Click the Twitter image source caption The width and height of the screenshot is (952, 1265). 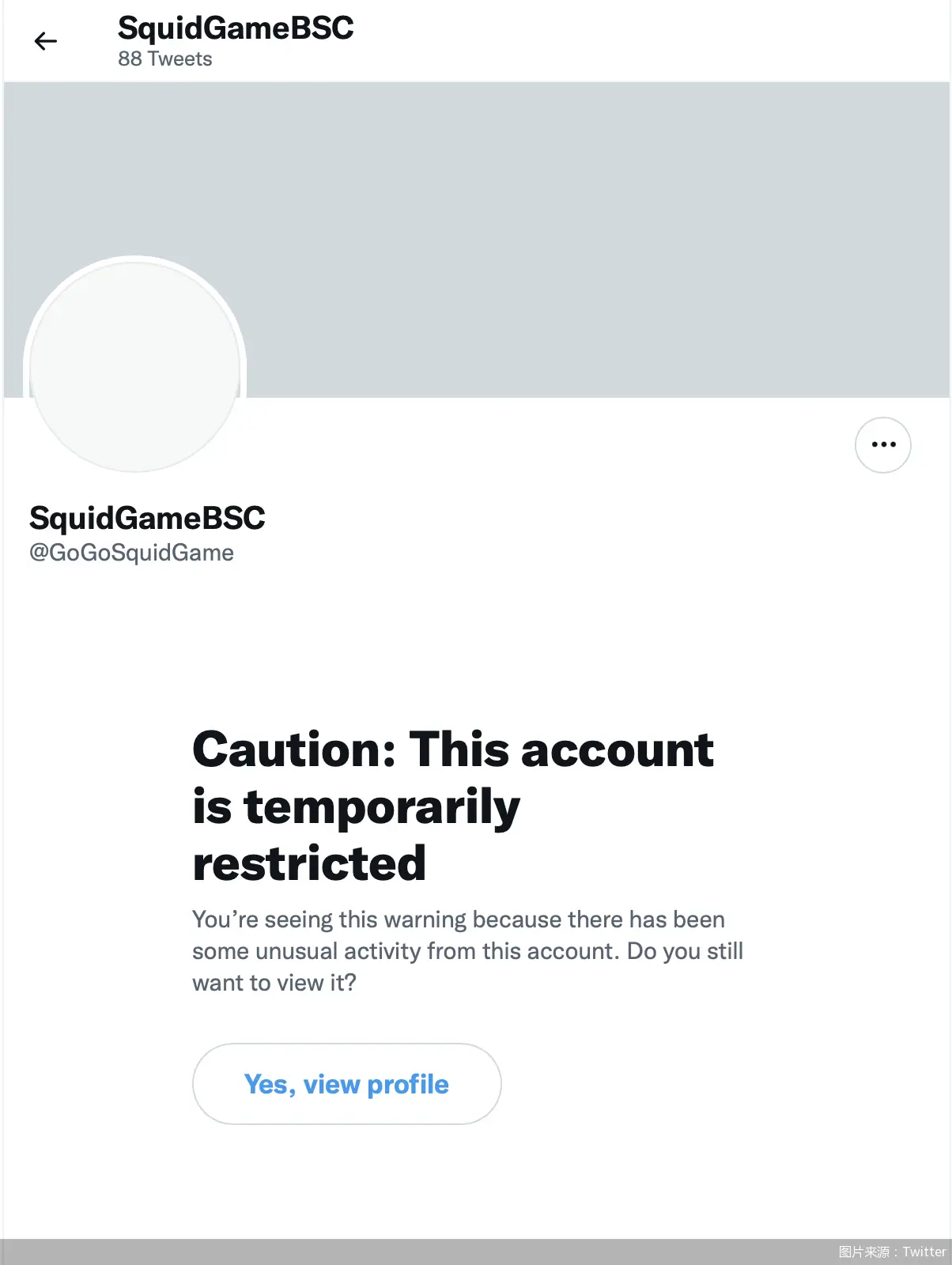pyautogui.click(x=892, y=1252)
